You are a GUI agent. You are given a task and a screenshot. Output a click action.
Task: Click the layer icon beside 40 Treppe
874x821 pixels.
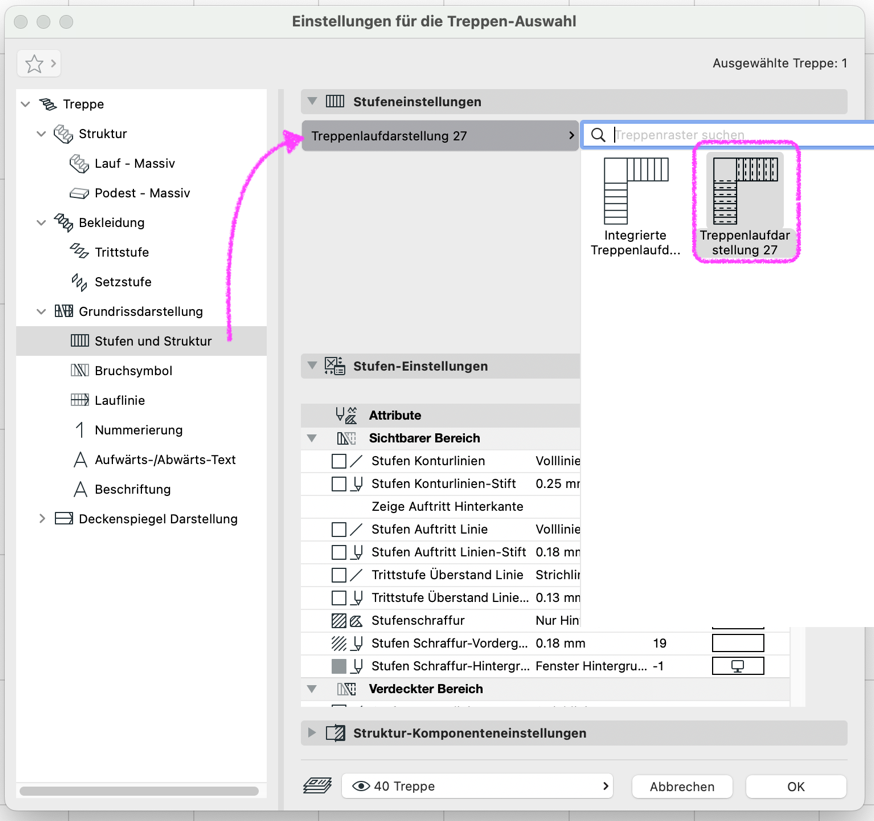click(x=317, y=786)
